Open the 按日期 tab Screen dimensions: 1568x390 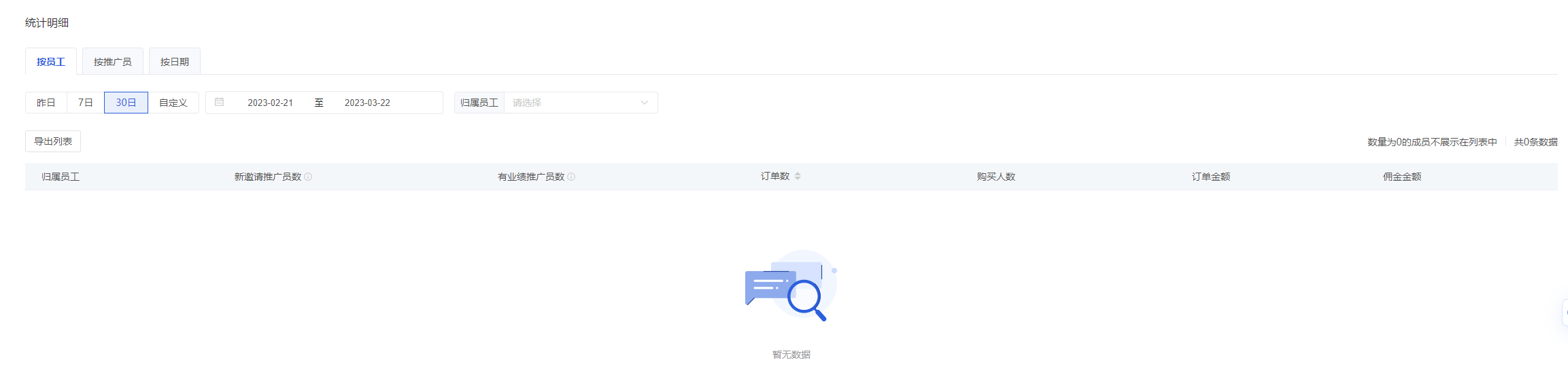click(x=175, y=62)
